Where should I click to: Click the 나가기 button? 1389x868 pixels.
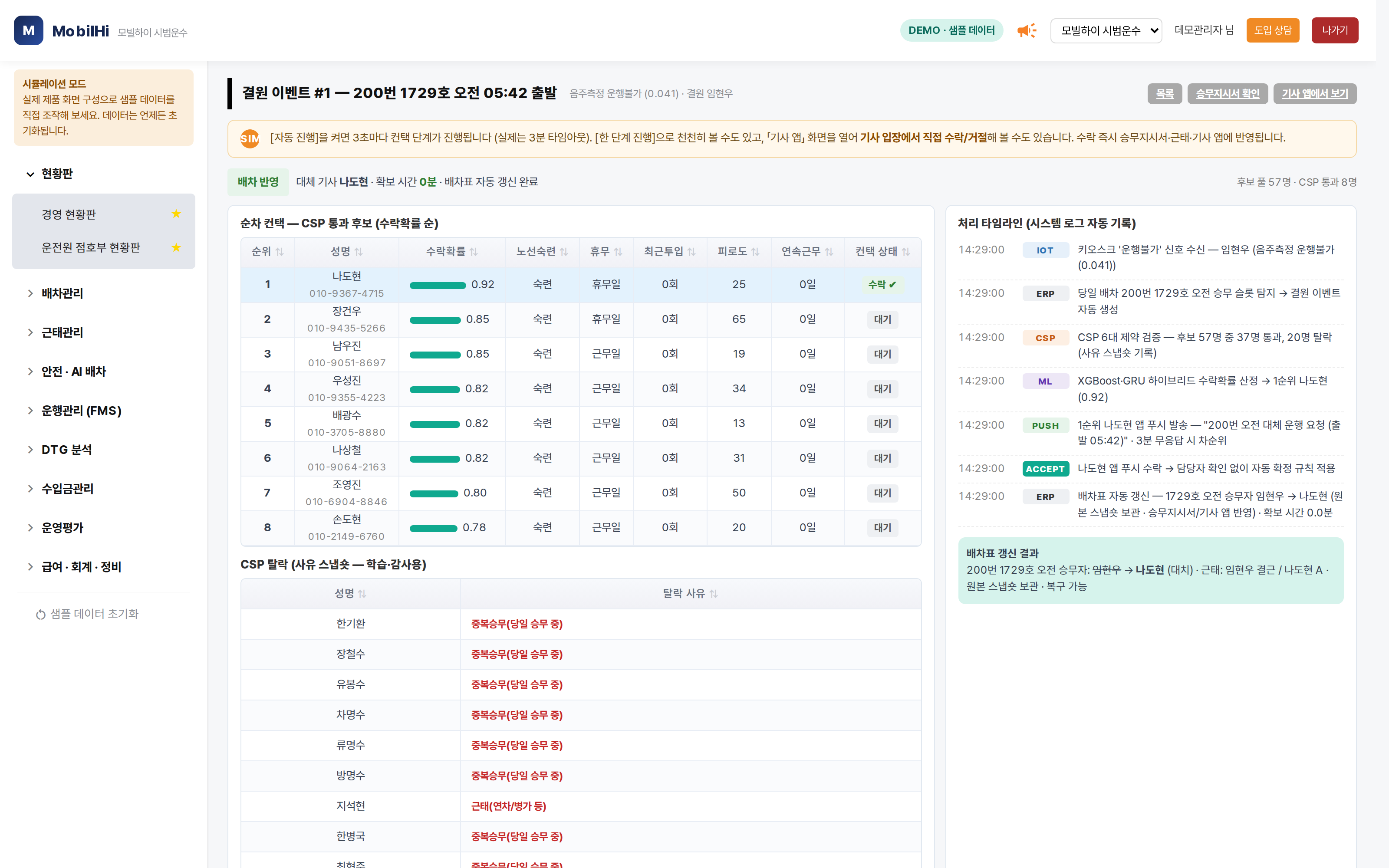1334,30
